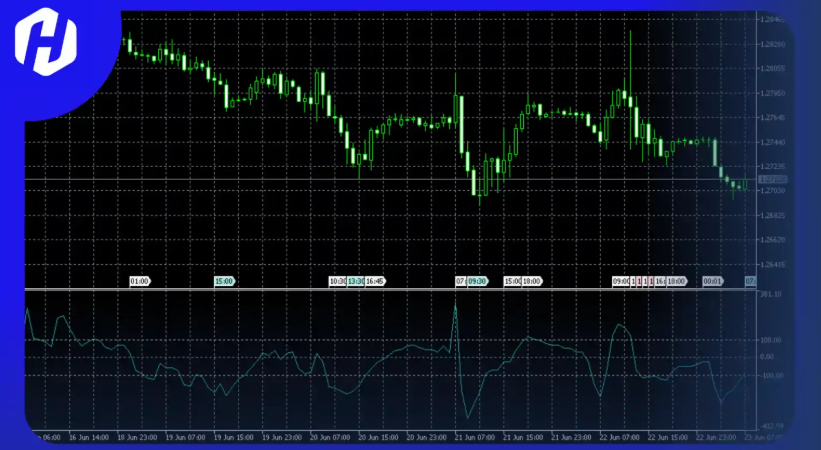Select the teal 15:00 event marker

point(224,281)
